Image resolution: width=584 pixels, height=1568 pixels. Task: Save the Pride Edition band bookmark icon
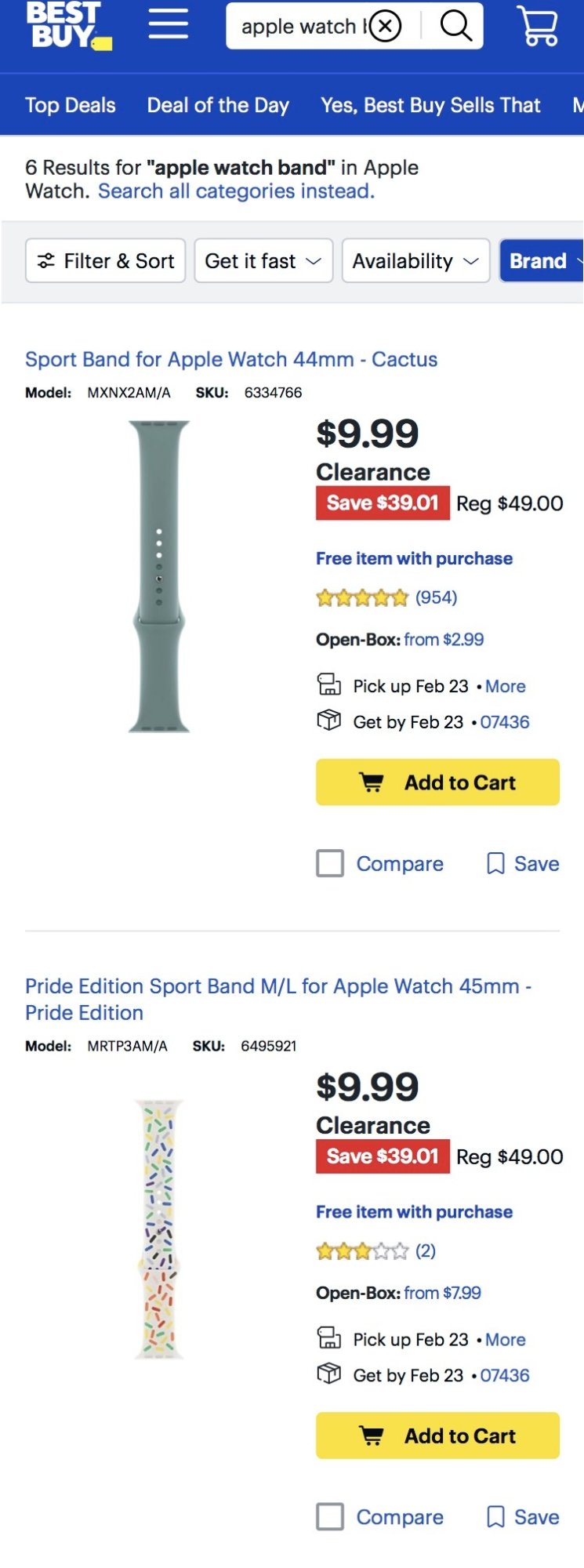click(495, 1517)
